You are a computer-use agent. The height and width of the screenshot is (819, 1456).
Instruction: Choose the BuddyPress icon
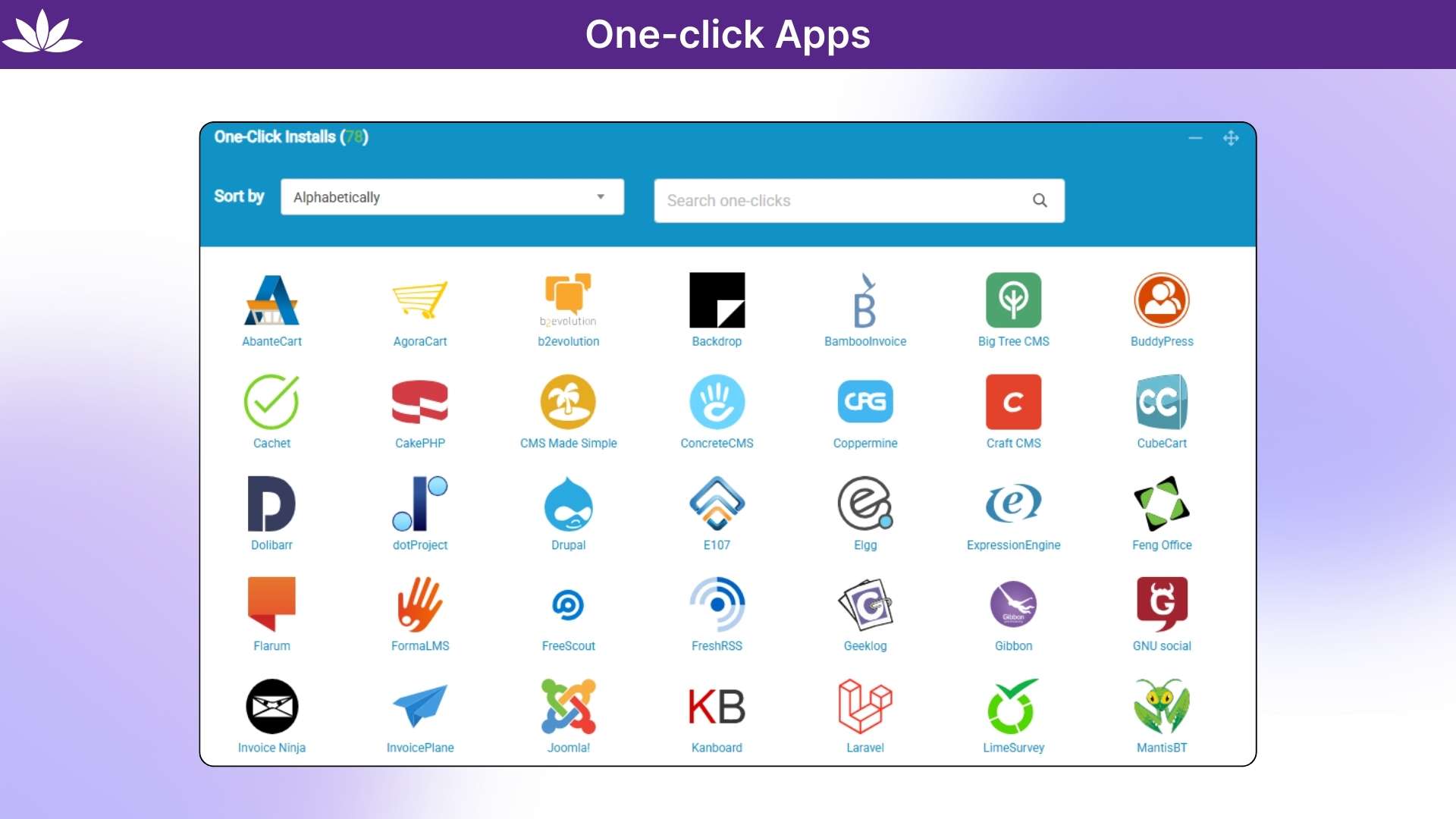(x=1161, y=300)
